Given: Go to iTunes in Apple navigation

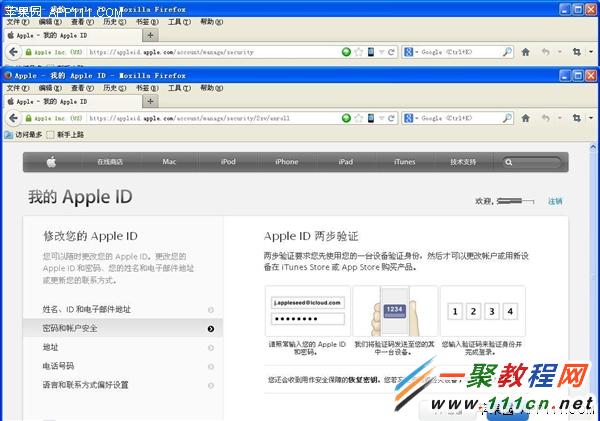Looking at the screenshot, I should [x=404, y=162].
